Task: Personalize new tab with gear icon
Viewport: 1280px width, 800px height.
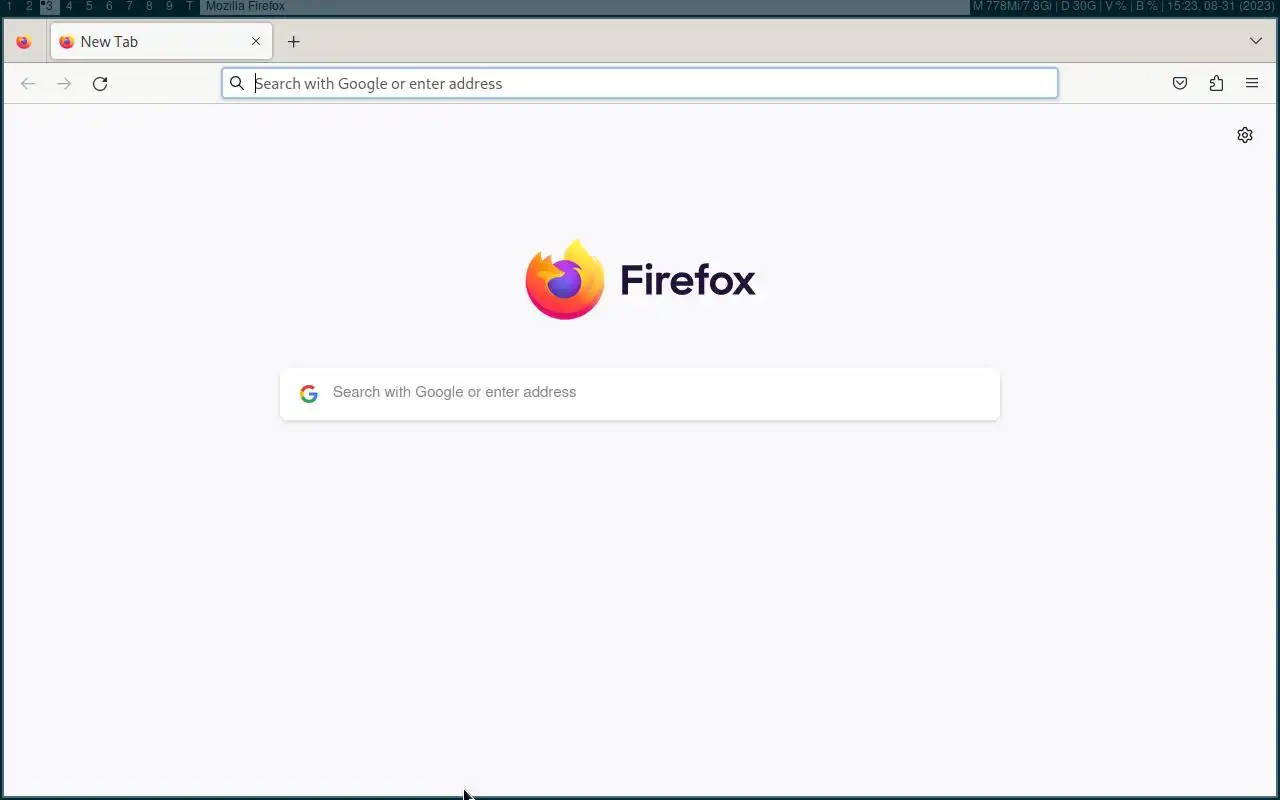Action: 1245,135
